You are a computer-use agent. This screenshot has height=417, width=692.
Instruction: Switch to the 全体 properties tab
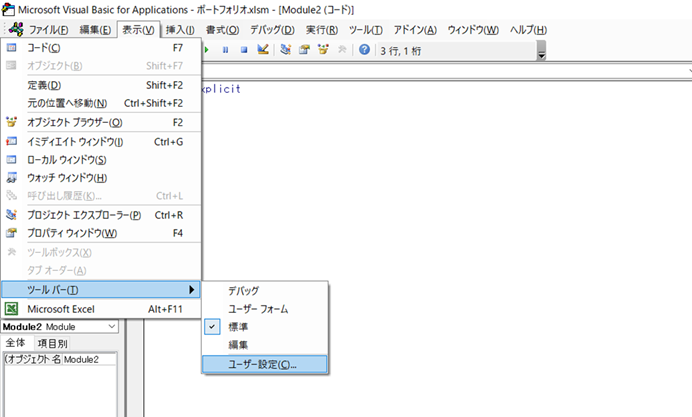click(x=15, y=343)
